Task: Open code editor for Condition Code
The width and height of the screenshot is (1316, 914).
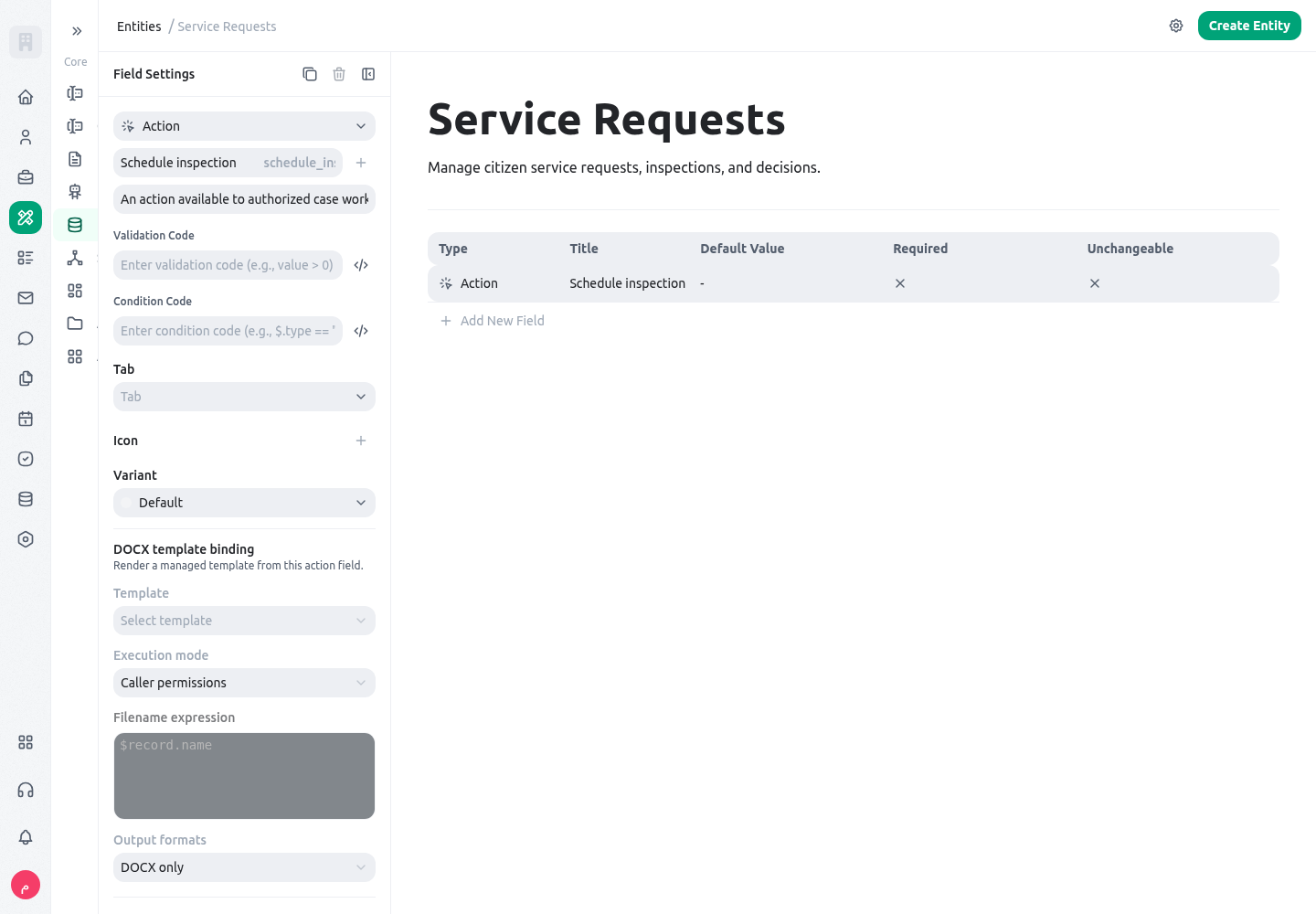Action: 361,331
